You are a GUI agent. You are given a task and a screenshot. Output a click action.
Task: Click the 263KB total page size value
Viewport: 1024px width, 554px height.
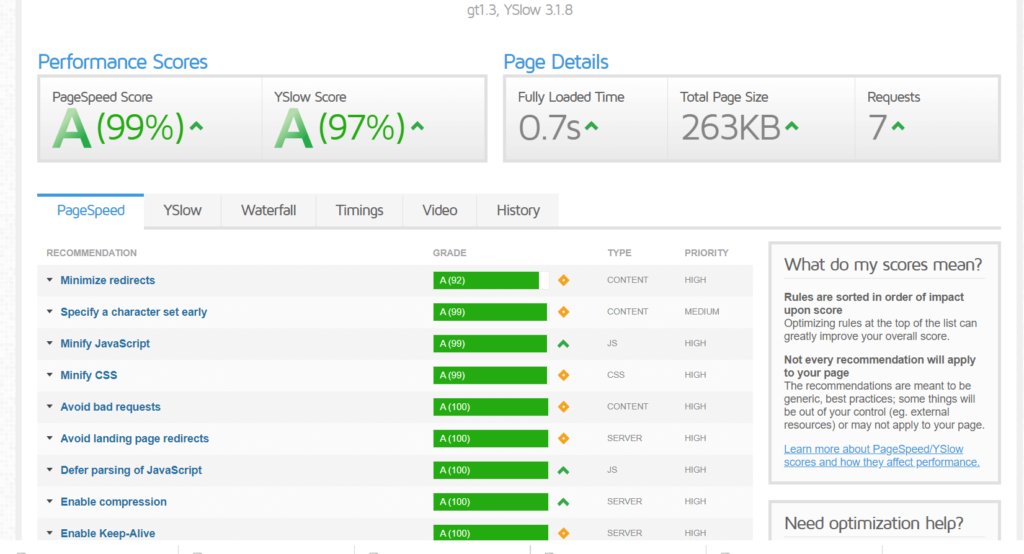[x=731, y=127]
